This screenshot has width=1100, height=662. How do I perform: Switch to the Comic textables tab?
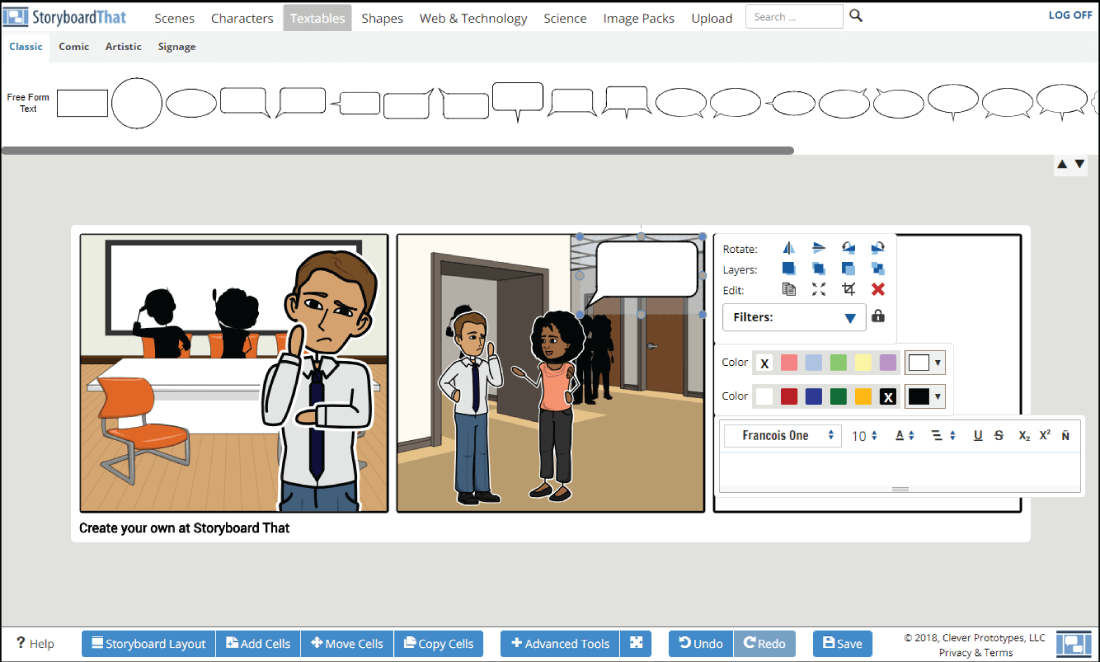73,46
